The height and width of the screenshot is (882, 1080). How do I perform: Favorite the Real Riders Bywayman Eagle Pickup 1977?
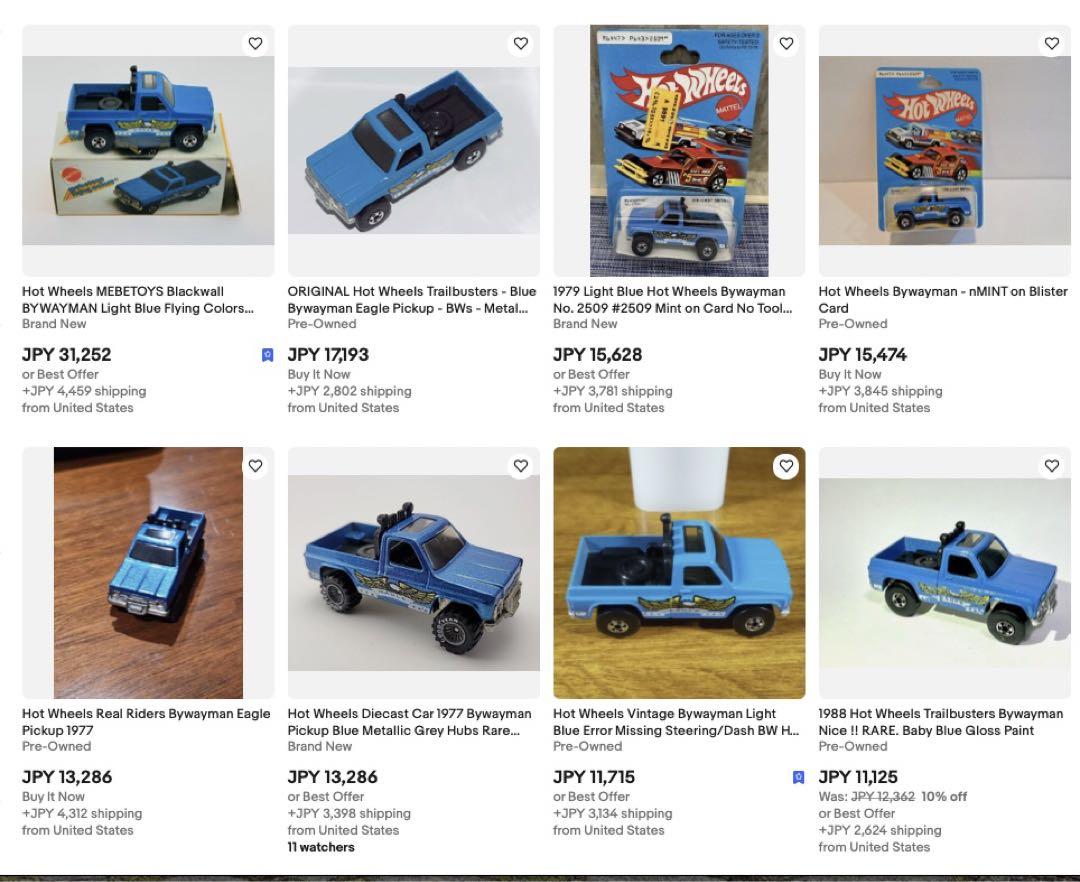(256, 466)
